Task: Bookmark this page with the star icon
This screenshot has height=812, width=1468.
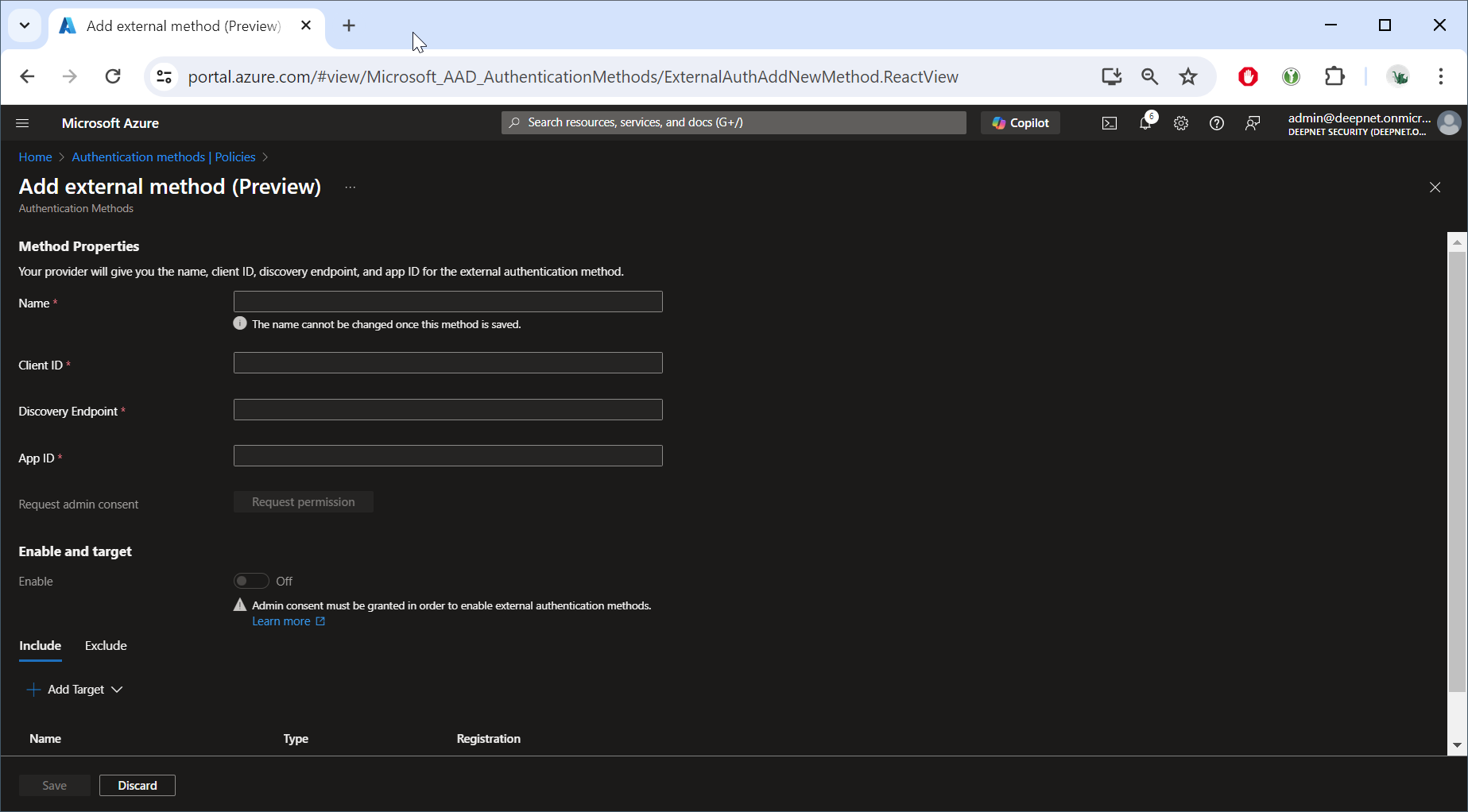Action: (1187, 76)
